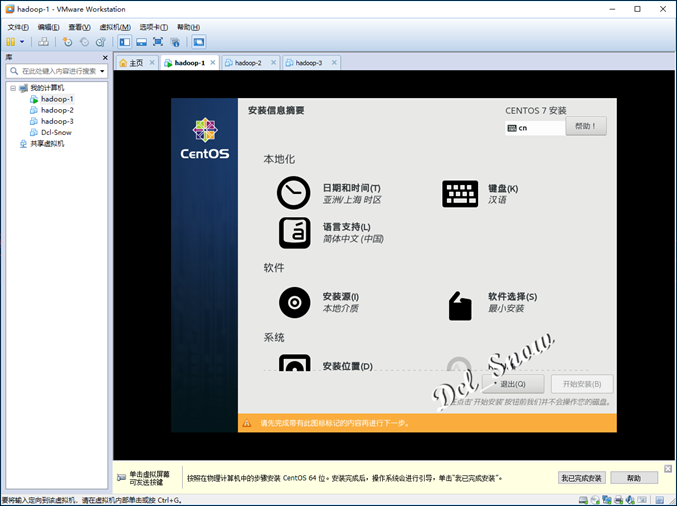Click the console view toolbar icon

[x=199, y=42]
